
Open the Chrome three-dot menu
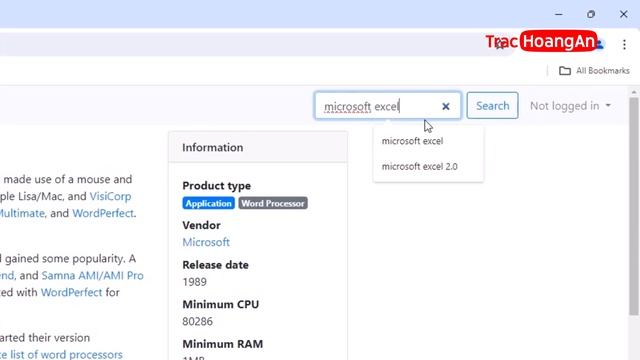pos(624,44)
